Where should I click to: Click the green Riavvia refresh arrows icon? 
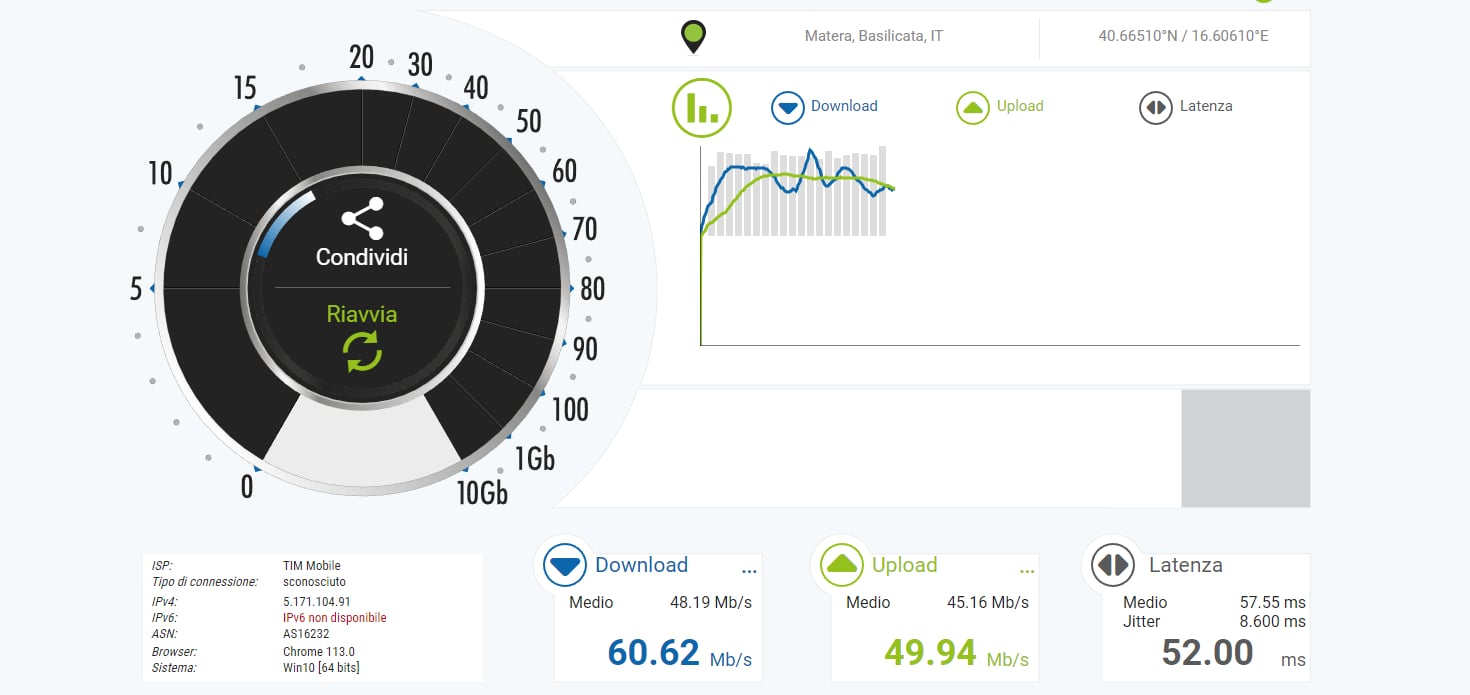click(x=362, y=352)
